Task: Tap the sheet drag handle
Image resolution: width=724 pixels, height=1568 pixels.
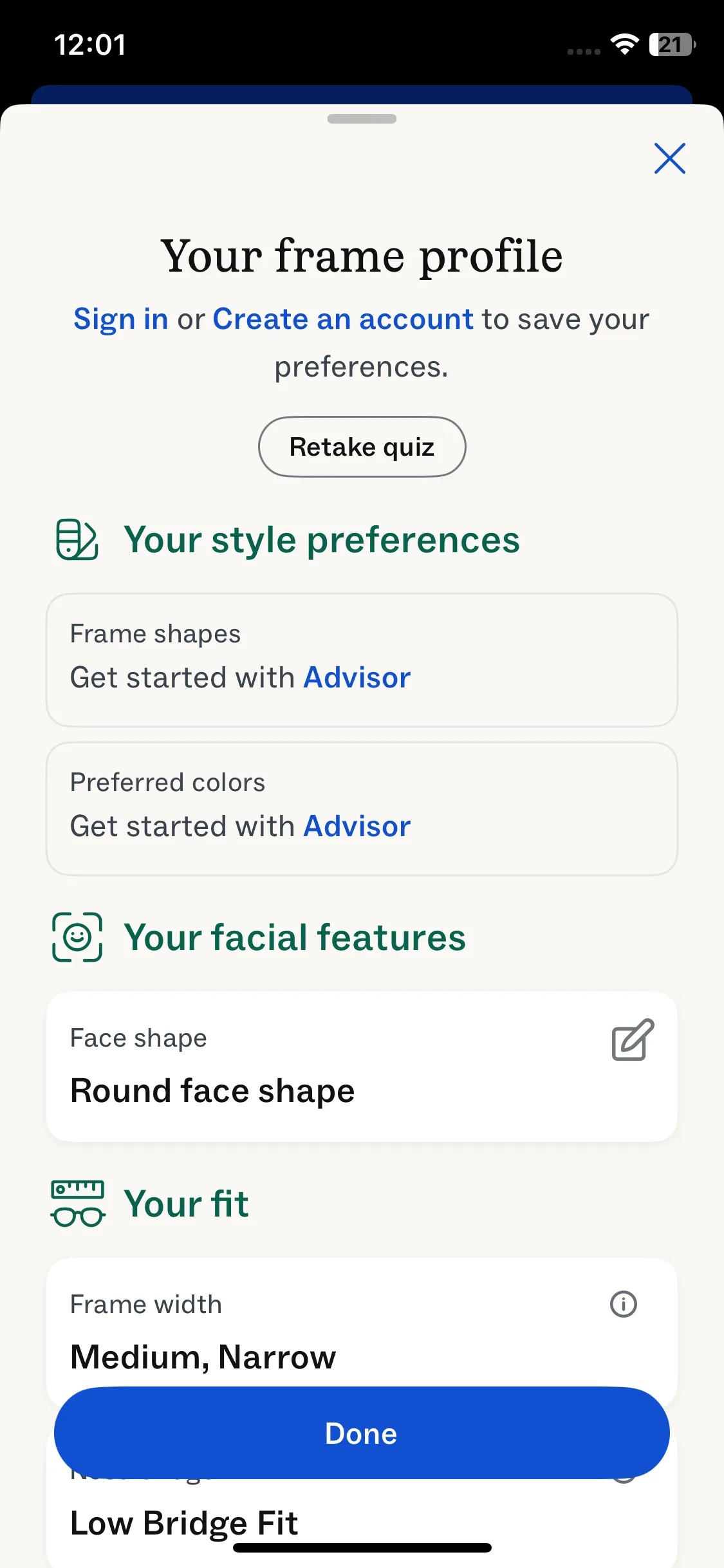Action: 362,119
